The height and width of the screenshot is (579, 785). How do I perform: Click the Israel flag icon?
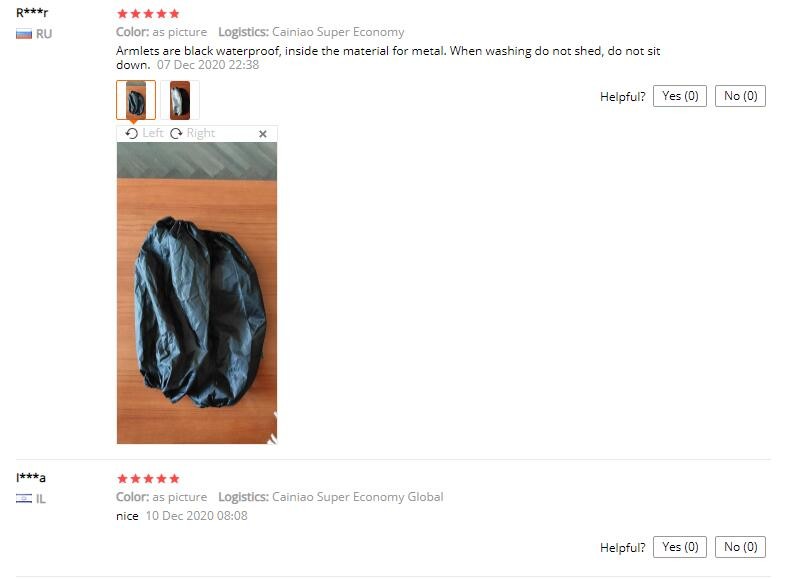point(24,498)
